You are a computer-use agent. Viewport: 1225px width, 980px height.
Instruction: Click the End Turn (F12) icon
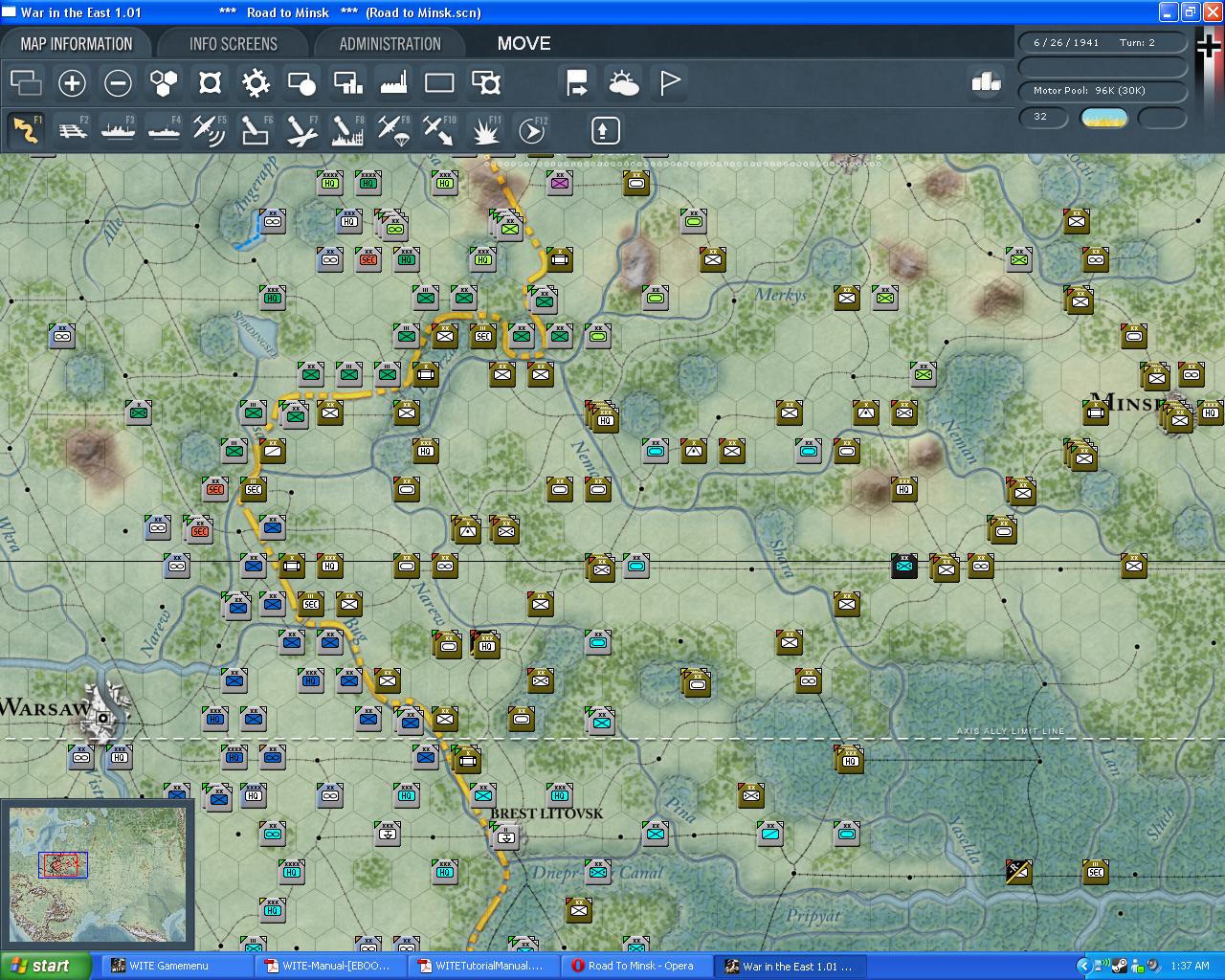531,130
